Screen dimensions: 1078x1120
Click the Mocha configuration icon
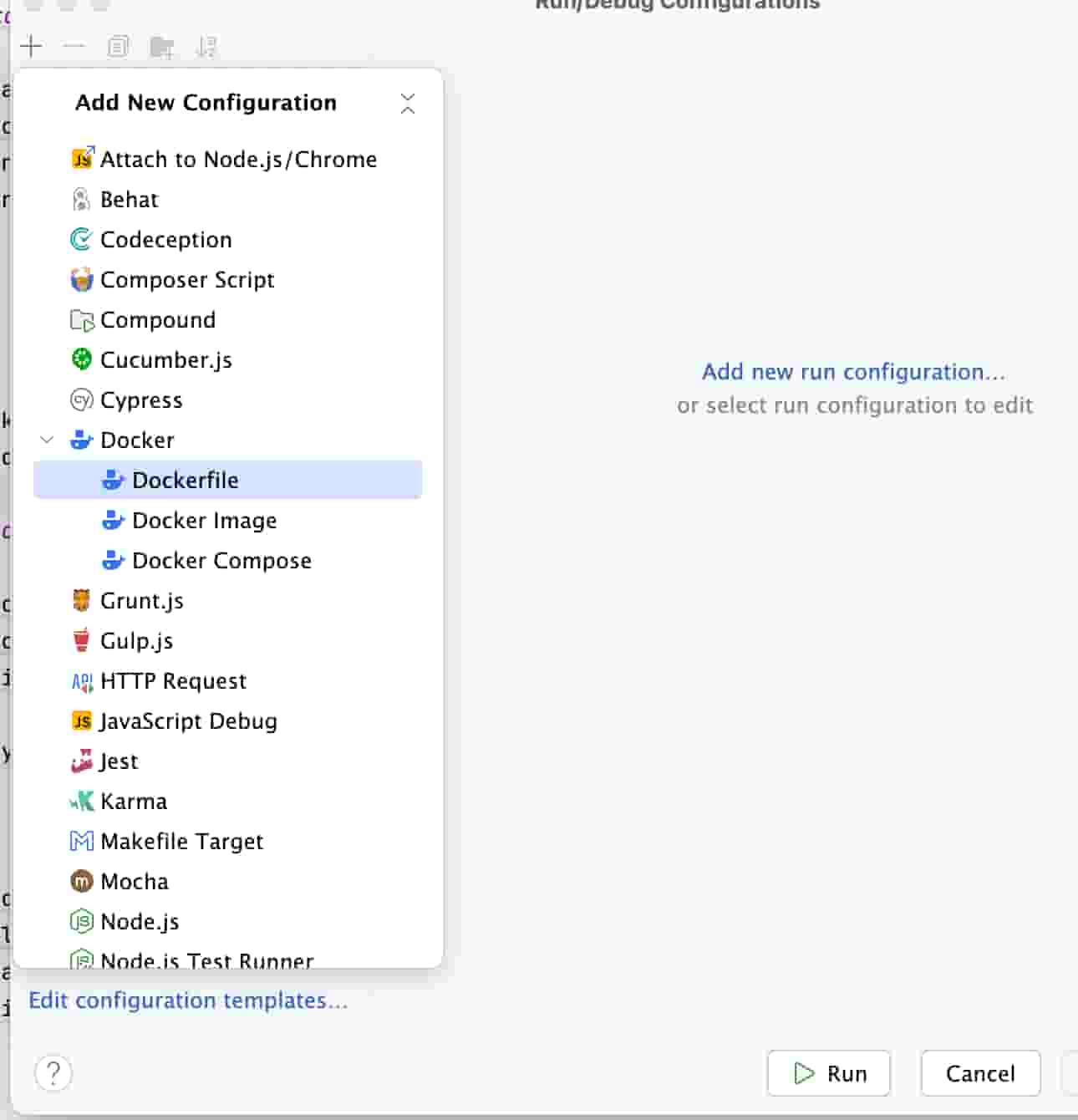coord(81,881)
